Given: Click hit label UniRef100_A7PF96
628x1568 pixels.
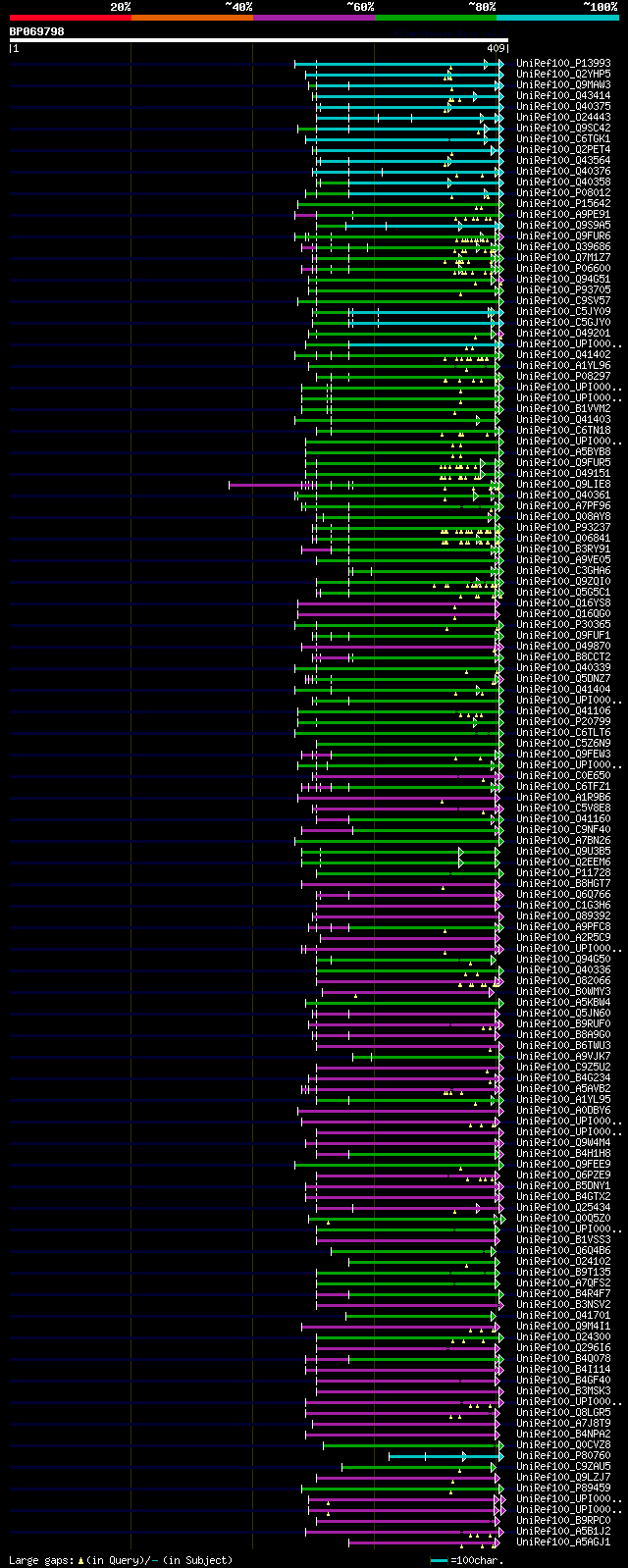Looking at the screenshot, I should [563, 506].
